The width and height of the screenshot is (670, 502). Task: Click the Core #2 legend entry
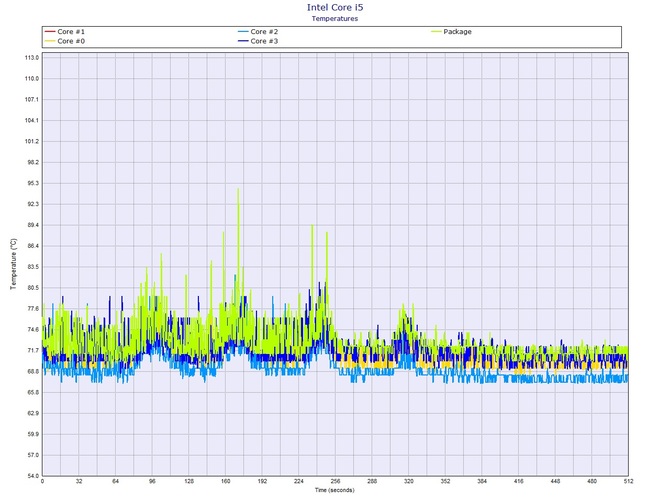point(258,32)
